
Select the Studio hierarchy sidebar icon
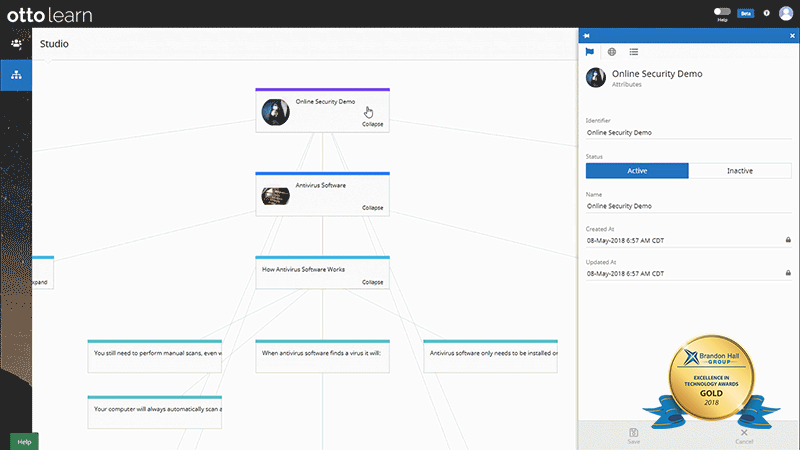16,75
